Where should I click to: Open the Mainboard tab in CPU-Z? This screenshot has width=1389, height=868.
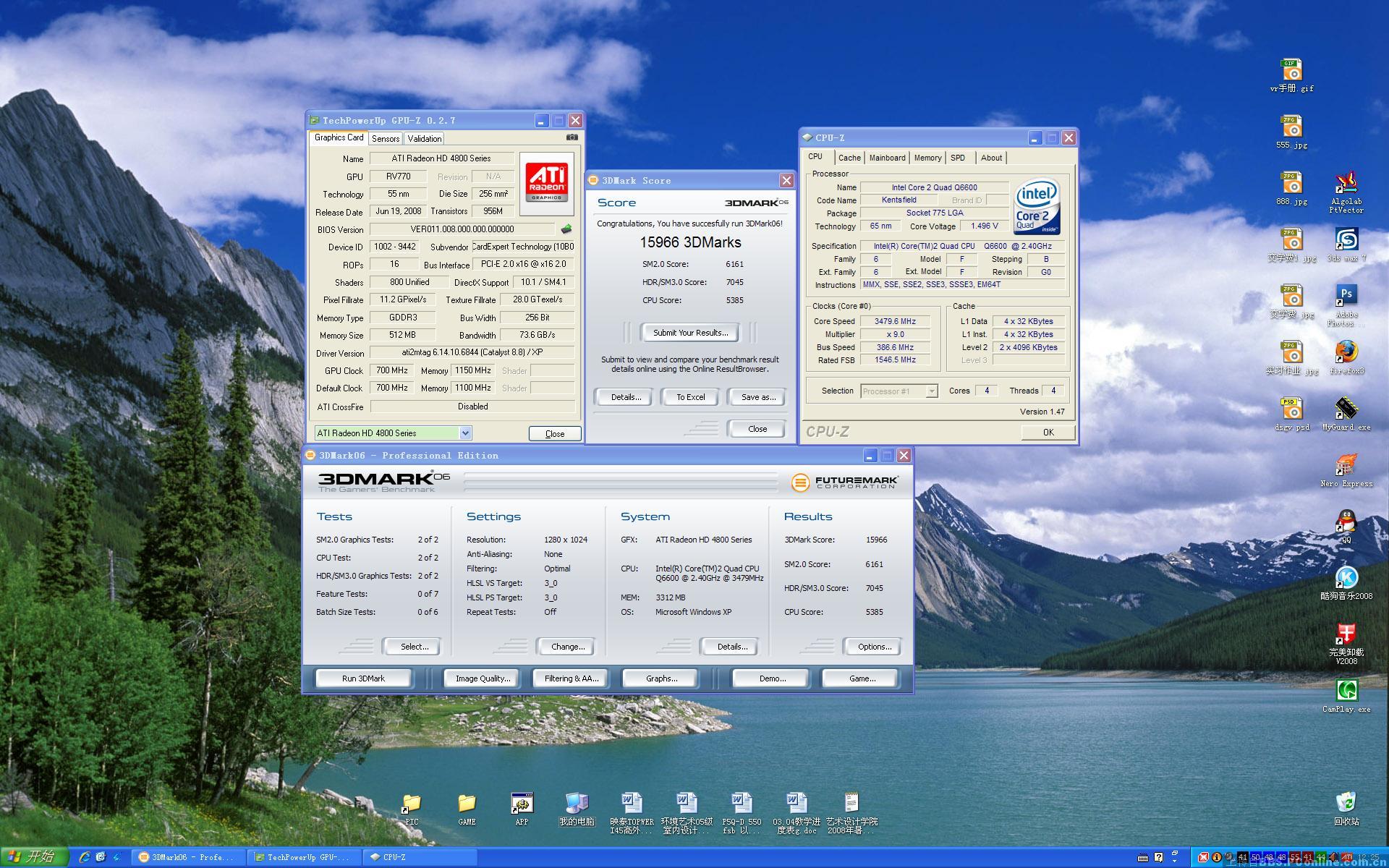pyautogui.click(x=887, y=158)
